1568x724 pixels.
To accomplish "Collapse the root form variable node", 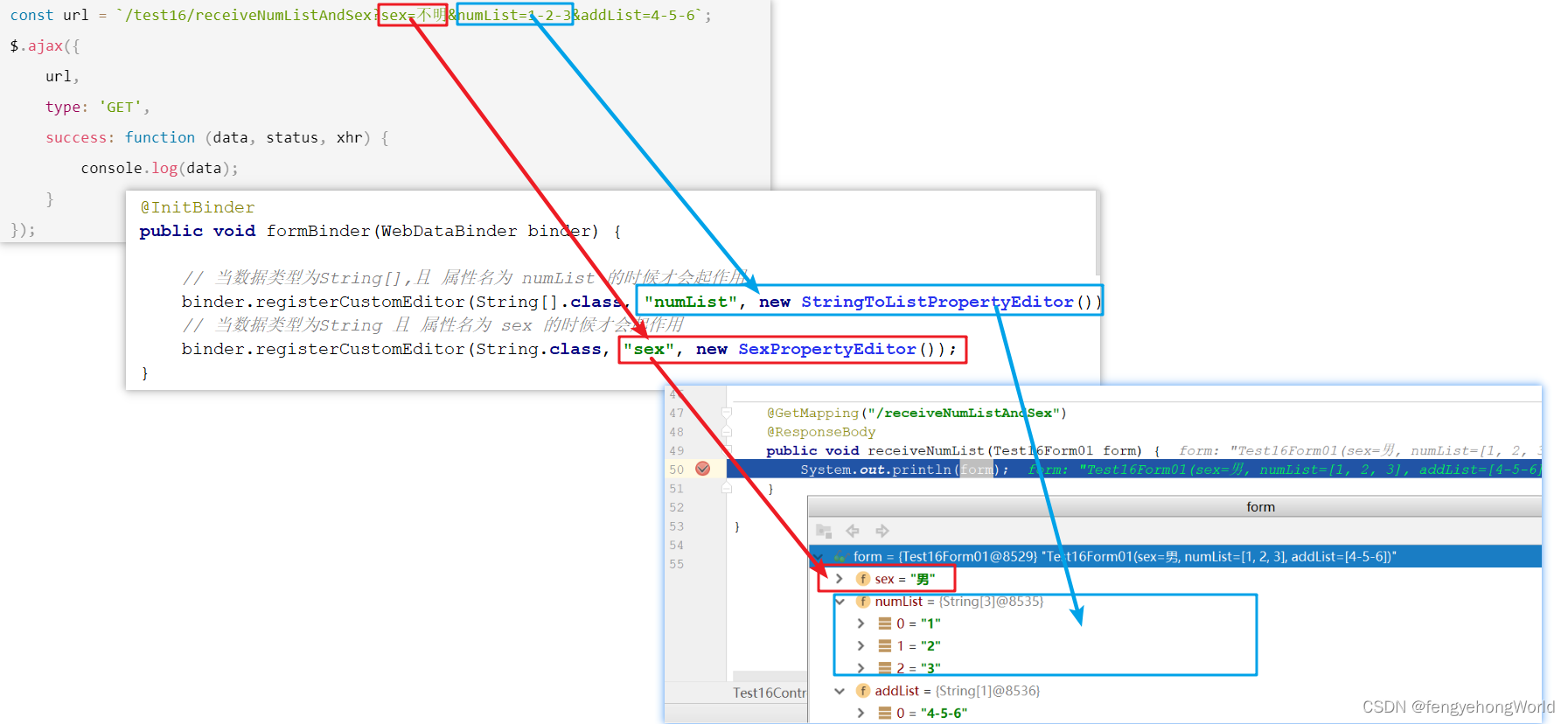I will [x=818, y=556].
